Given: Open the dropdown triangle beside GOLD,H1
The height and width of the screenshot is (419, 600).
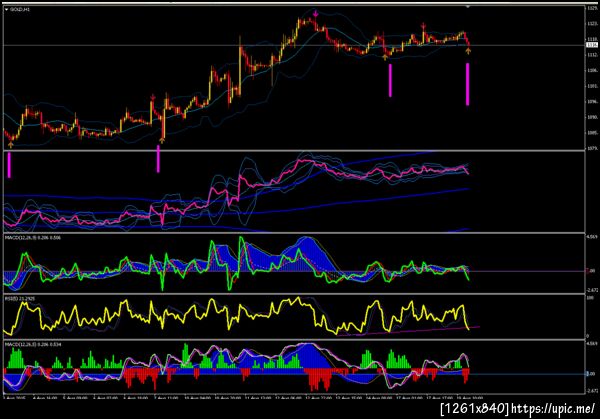Looking at the screenshot, I should point(6,9).
